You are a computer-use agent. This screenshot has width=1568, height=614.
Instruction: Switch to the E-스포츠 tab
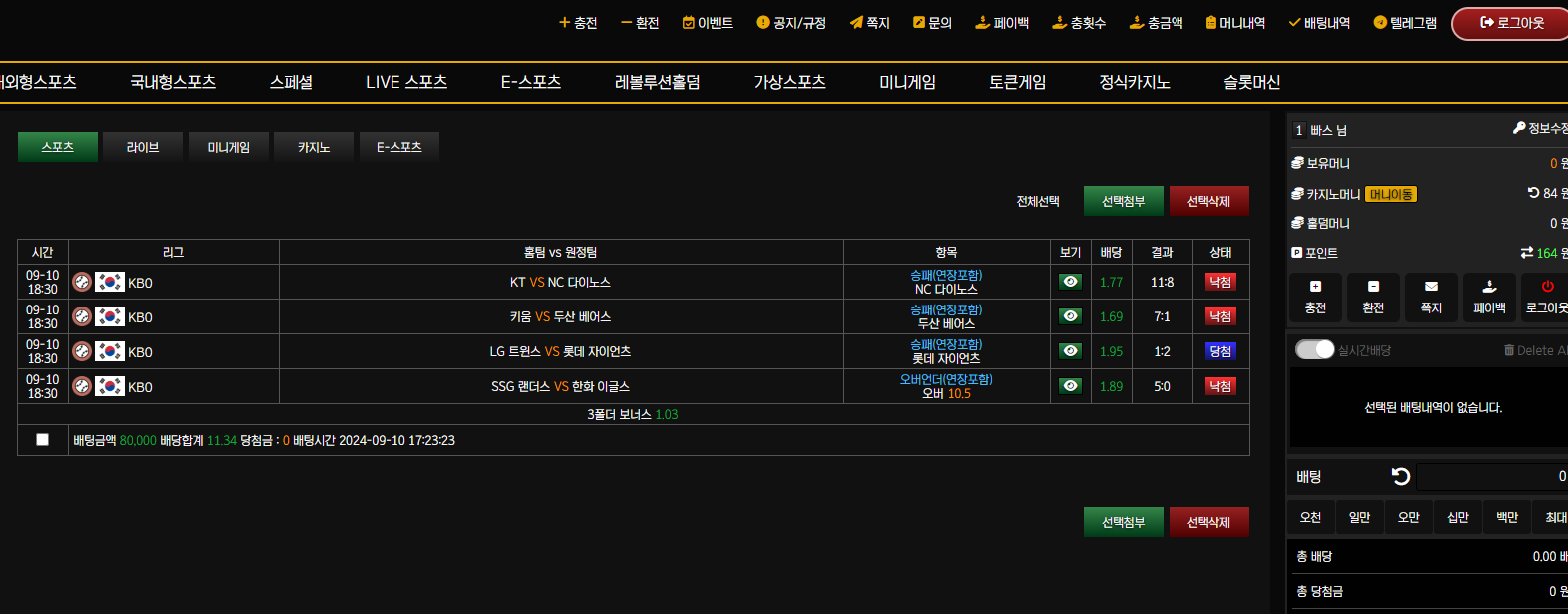coord(399,147)
